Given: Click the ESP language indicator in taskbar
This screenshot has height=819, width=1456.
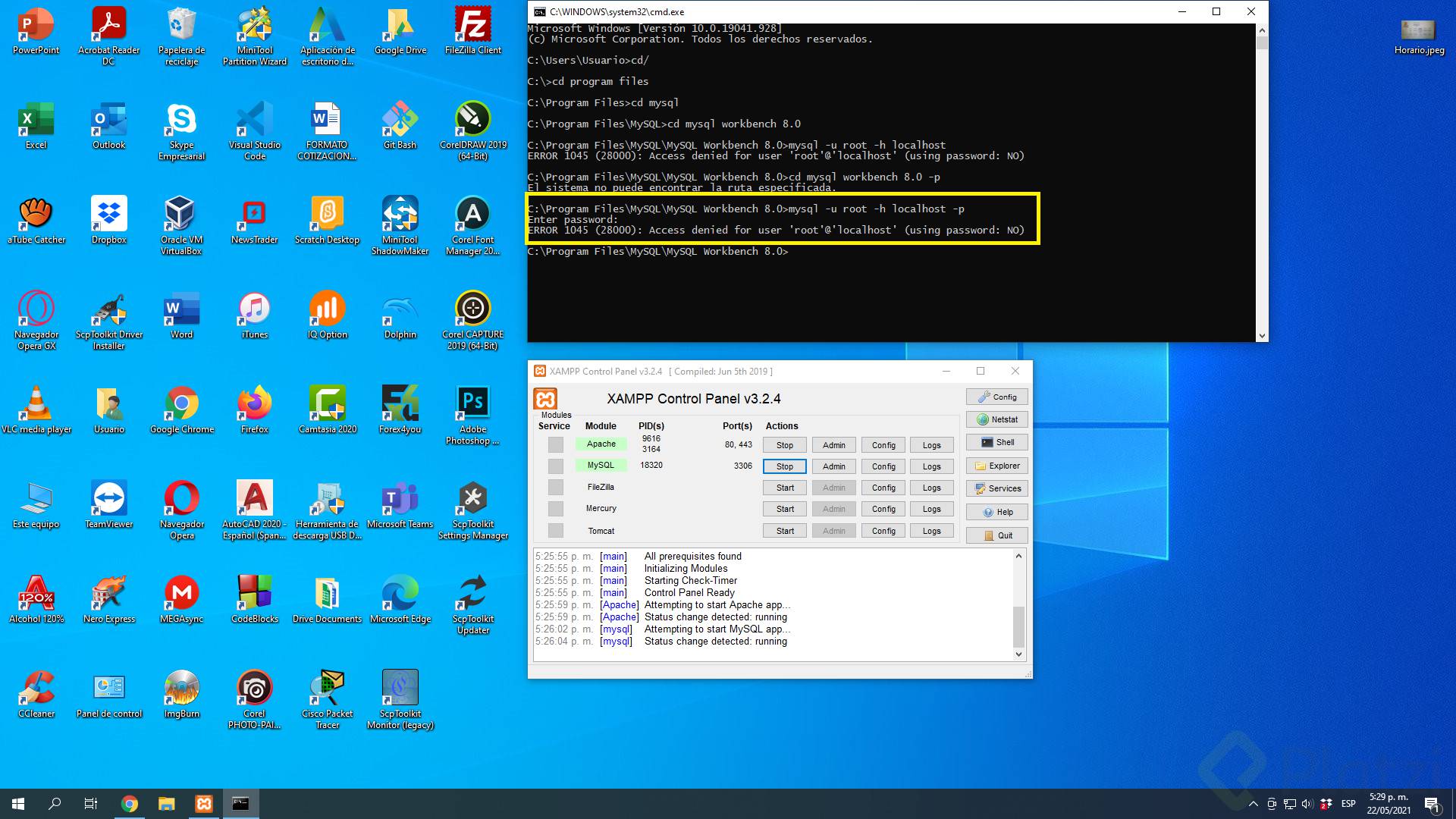Looking at the screenshot, I should pos(1348,804).
